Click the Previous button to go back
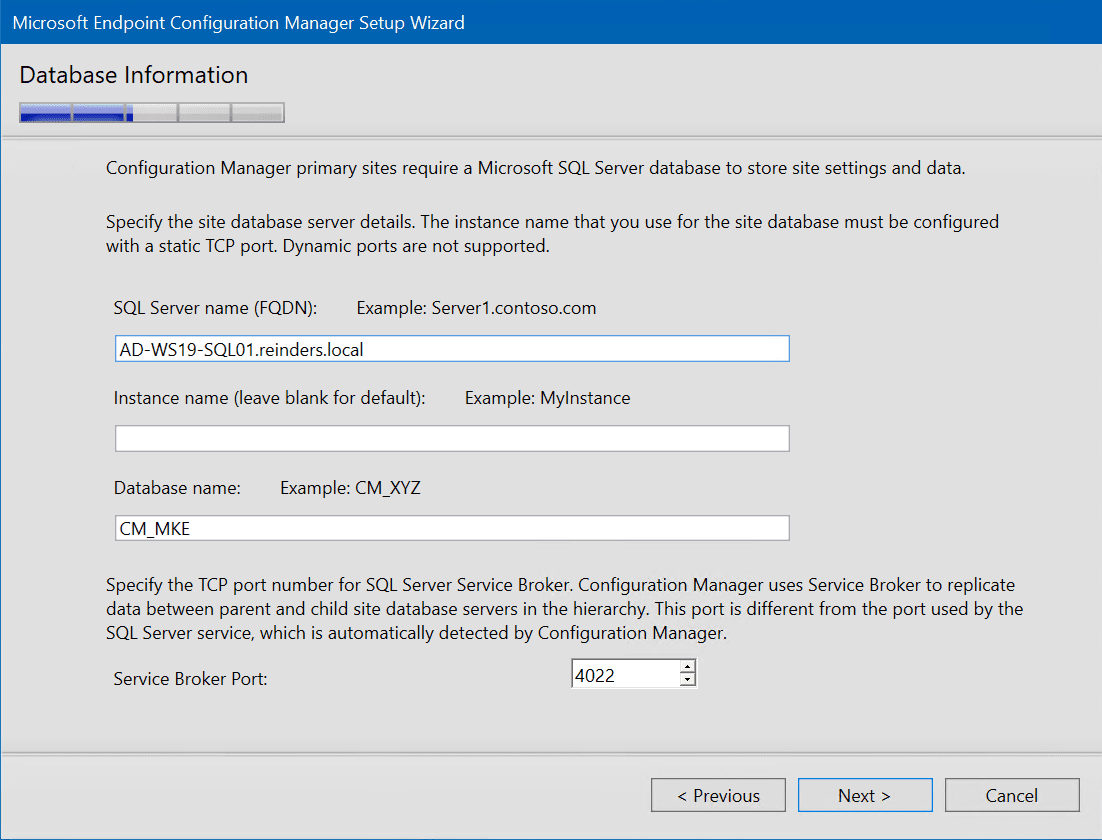 718,795
